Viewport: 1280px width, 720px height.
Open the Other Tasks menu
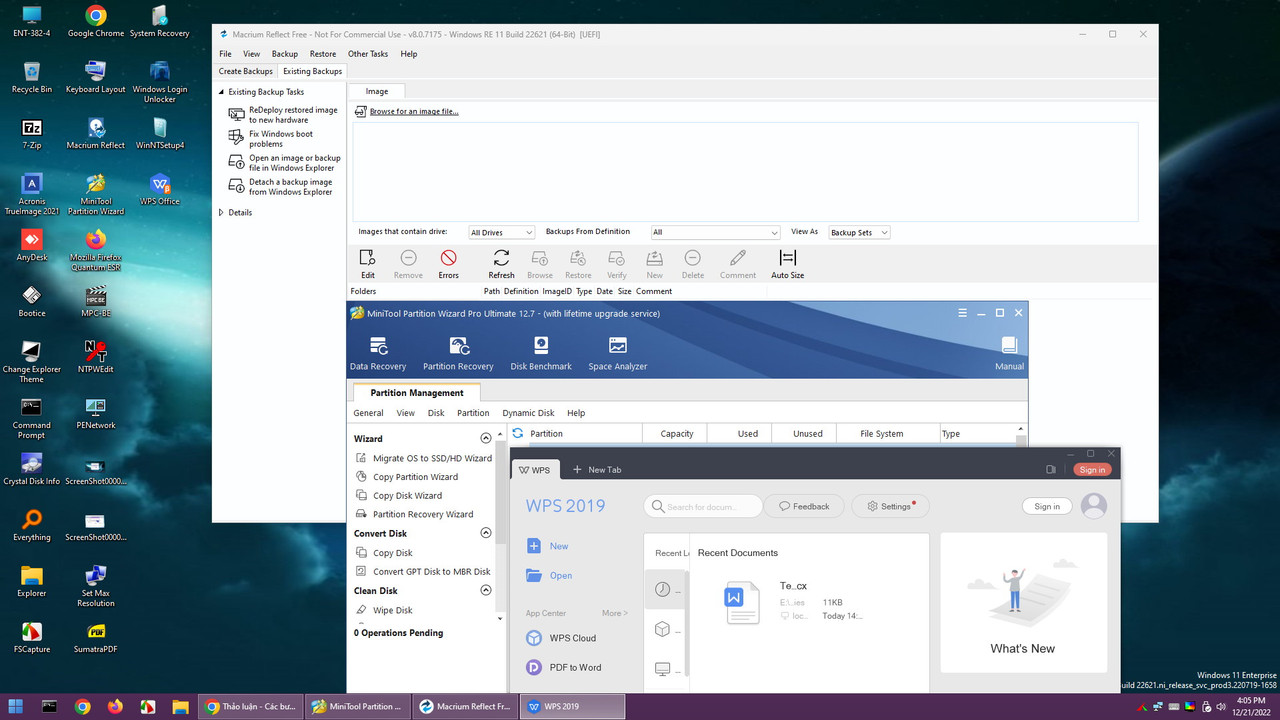367,54
